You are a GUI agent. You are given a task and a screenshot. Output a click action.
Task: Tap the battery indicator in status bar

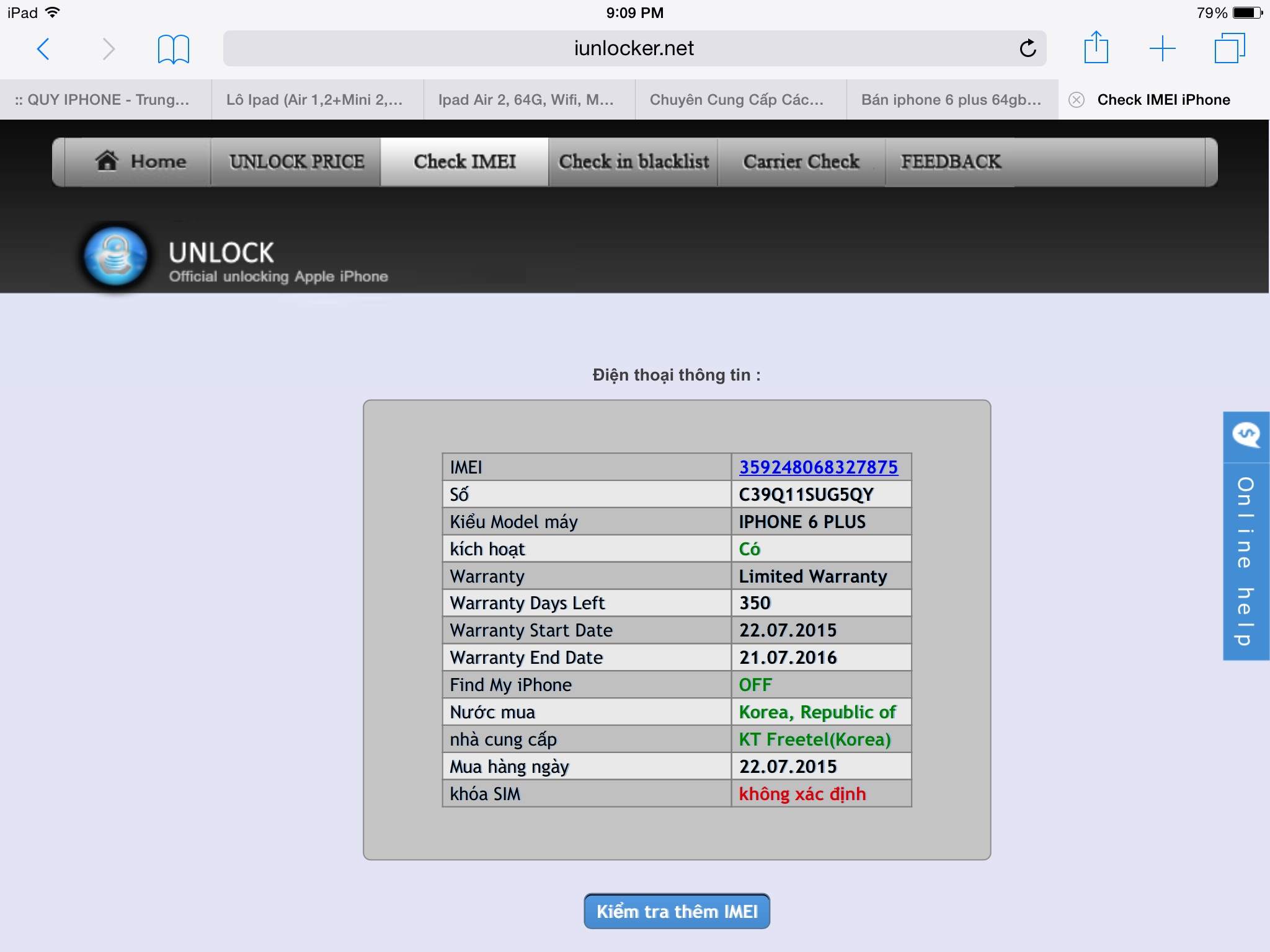(1248, 12)
